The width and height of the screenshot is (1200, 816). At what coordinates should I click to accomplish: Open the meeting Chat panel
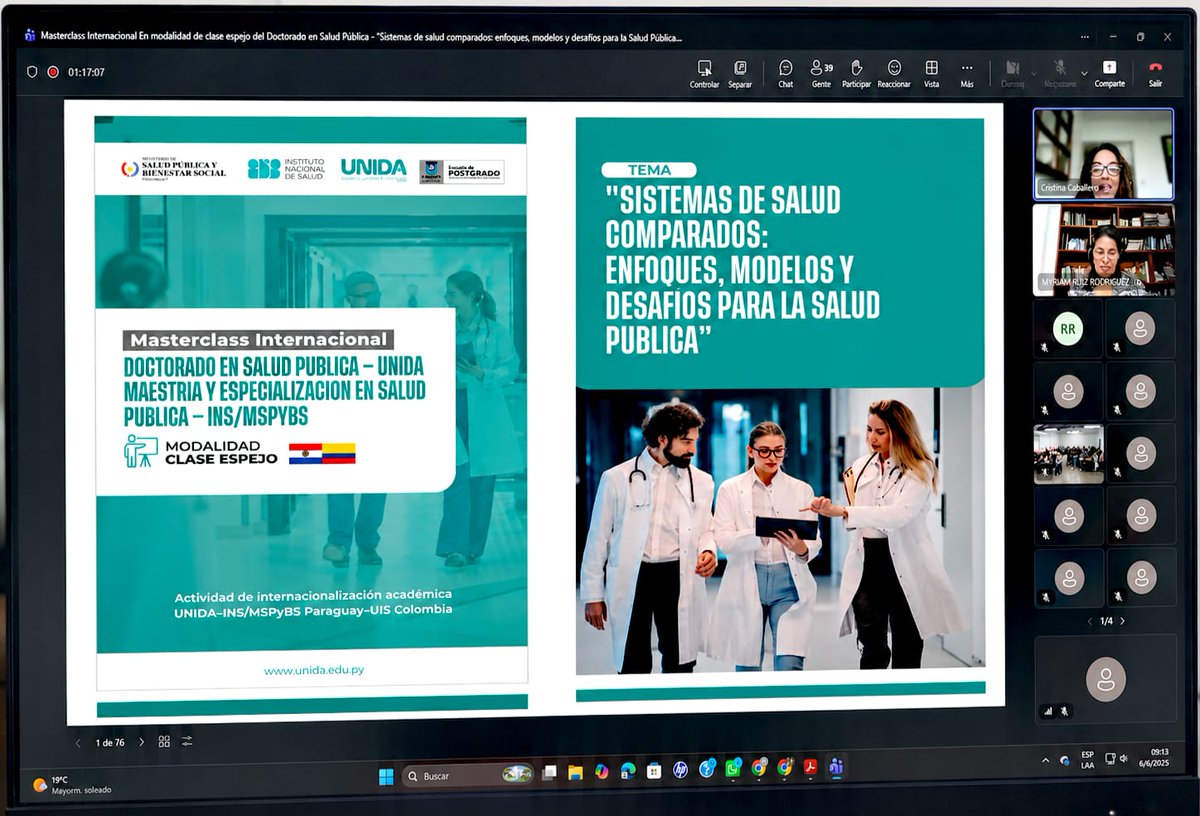coord(786,73)
